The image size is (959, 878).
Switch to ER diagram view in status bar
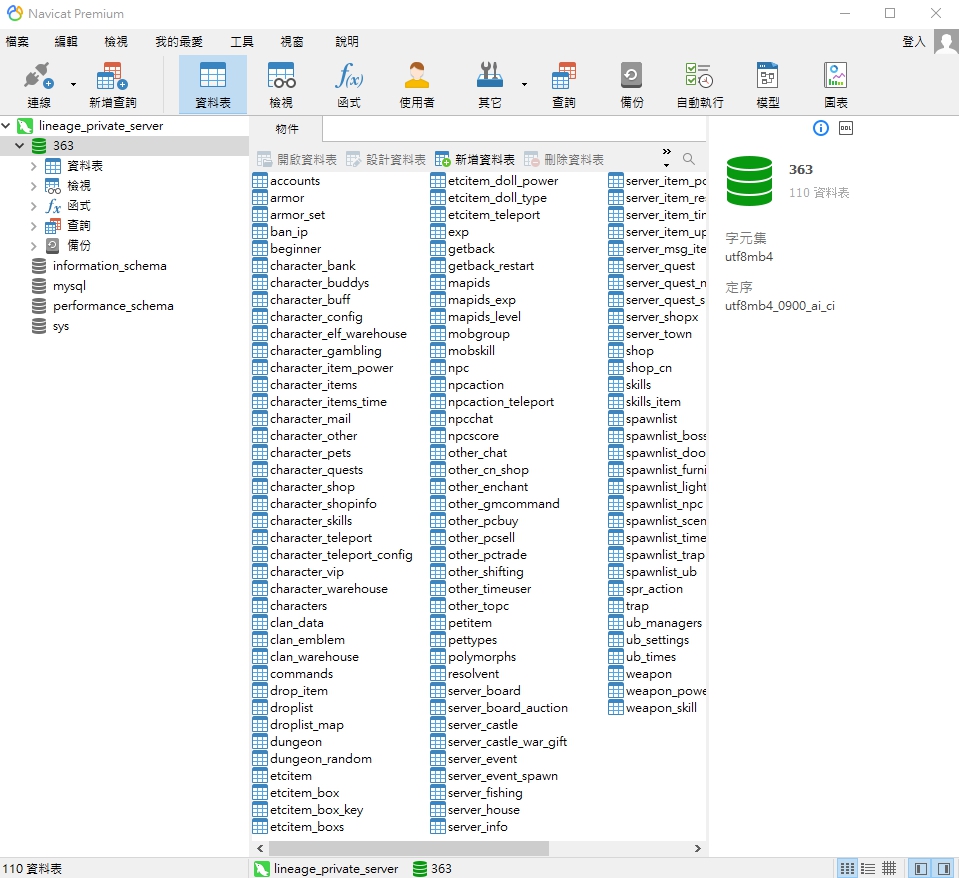click(889, 868)
